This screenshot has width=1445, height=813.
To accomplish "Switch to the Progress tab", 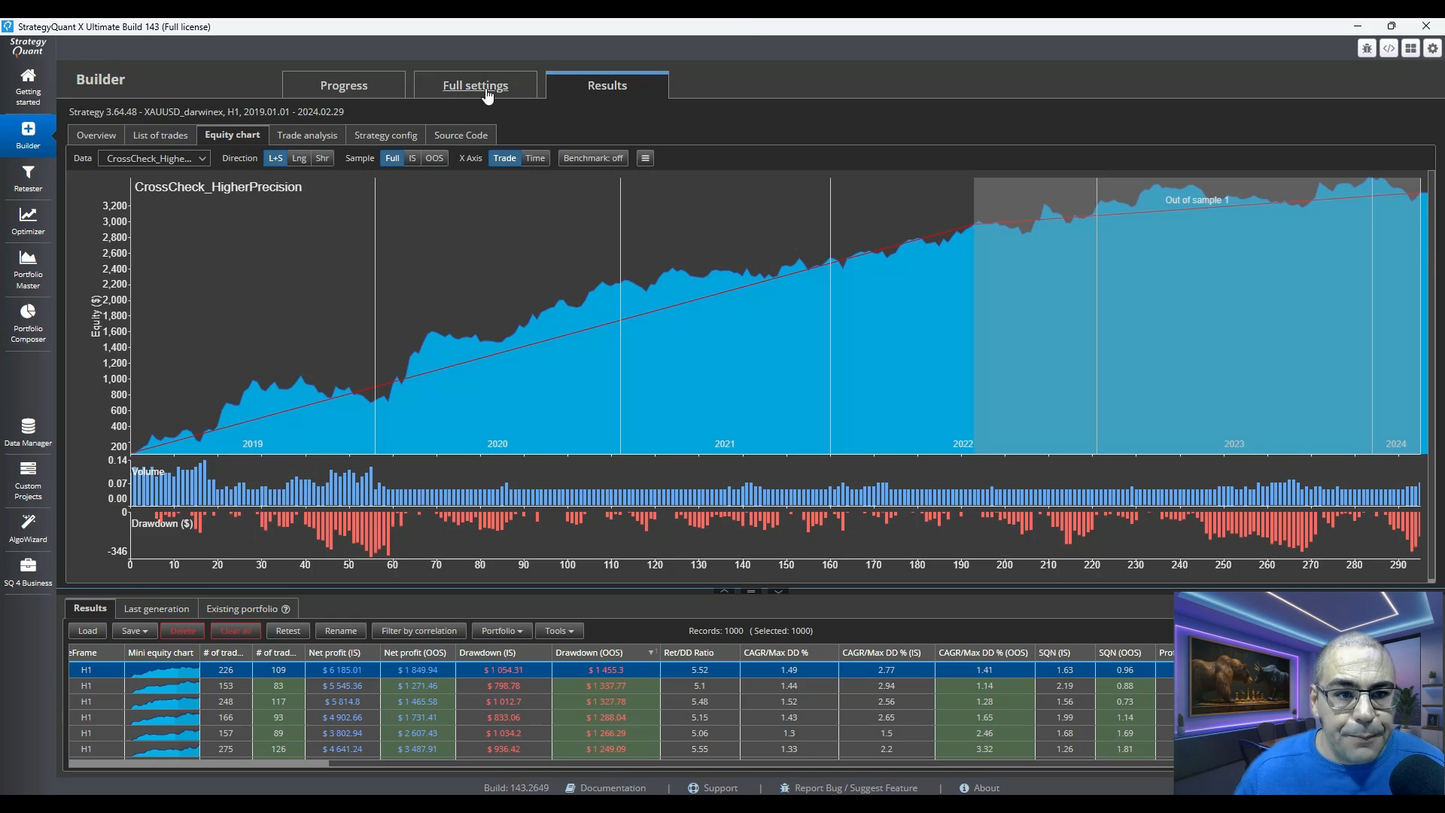I will 344,85.
